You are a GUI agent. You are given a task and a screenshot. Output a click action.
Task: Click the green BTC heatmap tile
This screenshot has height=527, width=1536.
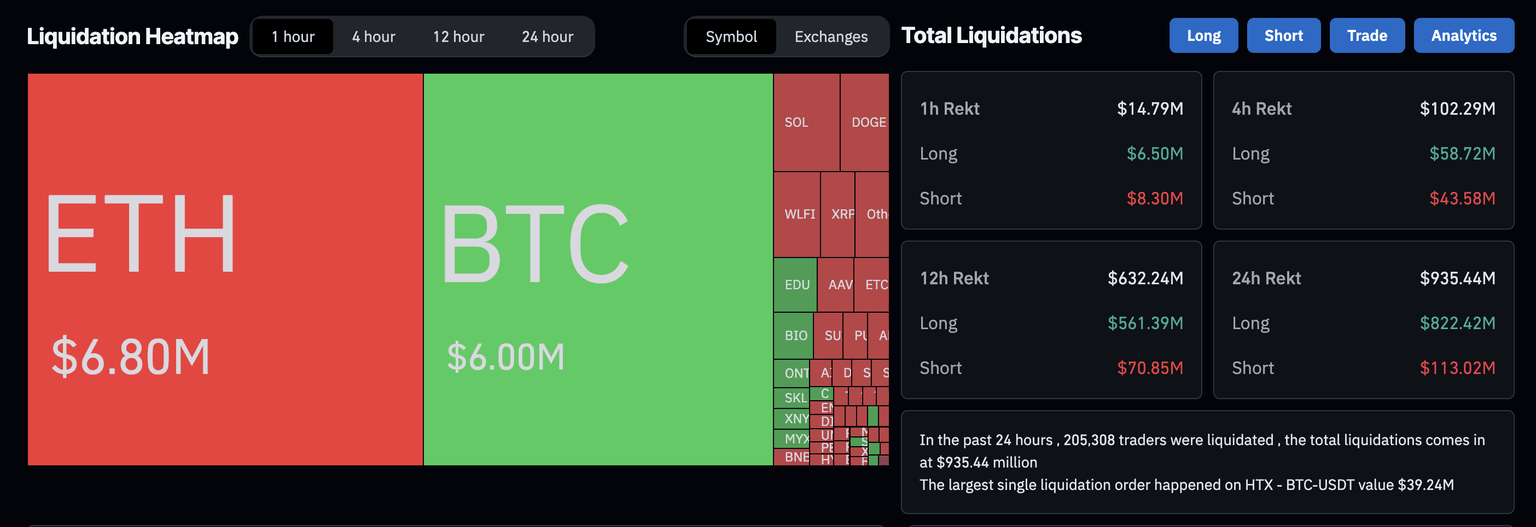click(x=598, y=269)
